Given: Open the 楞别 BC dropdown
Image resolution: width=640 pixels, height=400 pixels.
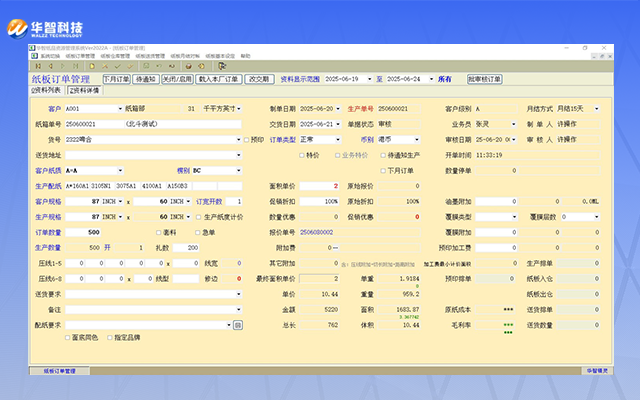Looking at the screenshot, I should point(238,170).
